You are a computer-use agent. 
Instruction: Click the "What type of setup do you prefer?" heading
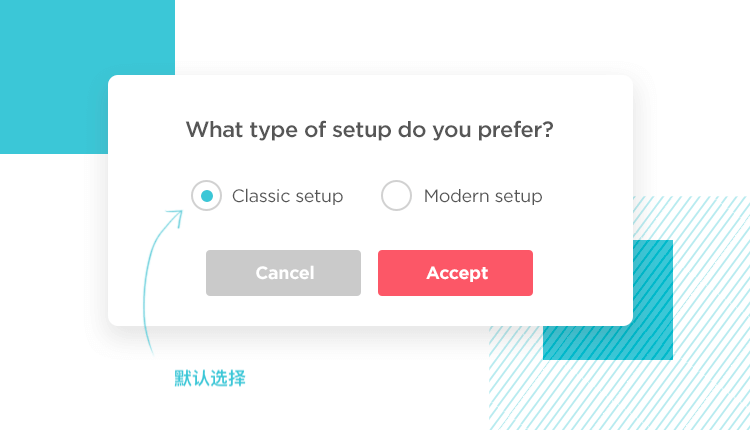click(x=370, y=130)
